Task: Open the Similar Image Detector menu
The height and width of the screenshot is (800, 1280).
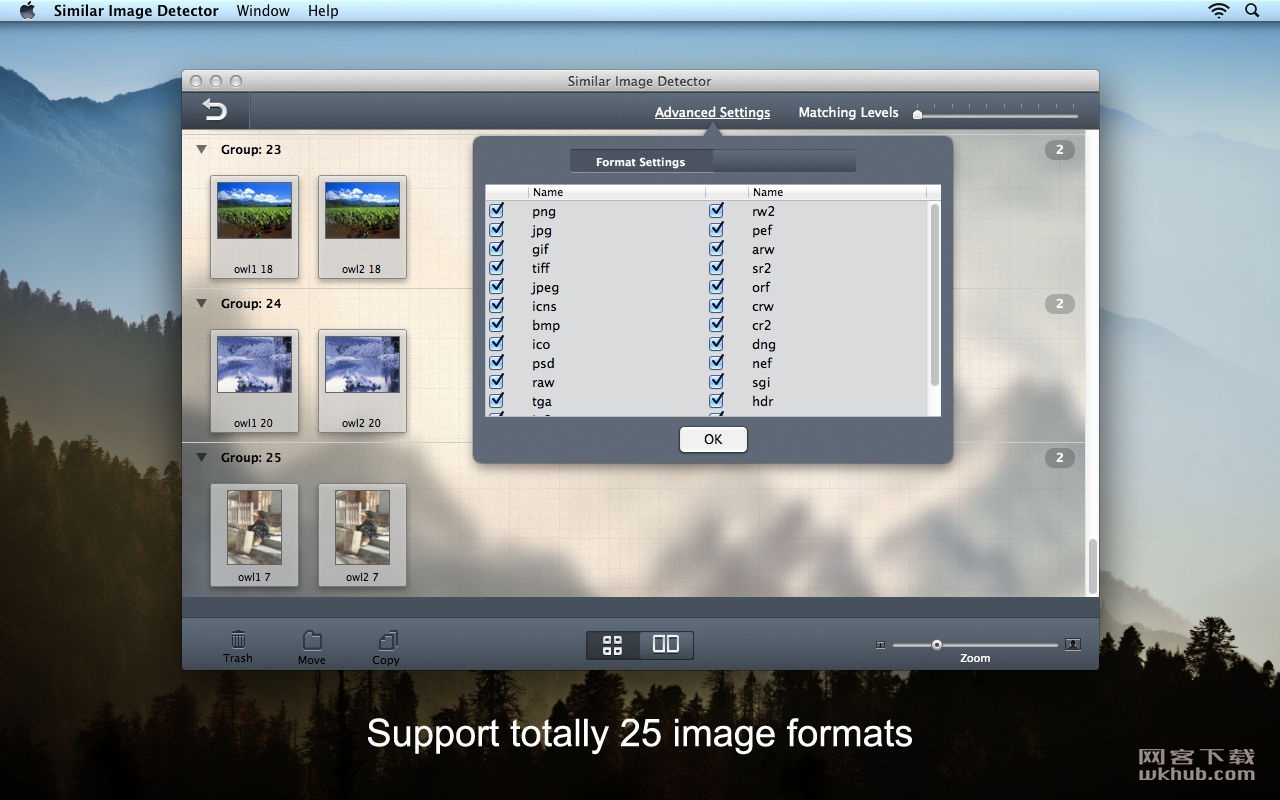Action: pyautogui.click(x=136, y=11)
